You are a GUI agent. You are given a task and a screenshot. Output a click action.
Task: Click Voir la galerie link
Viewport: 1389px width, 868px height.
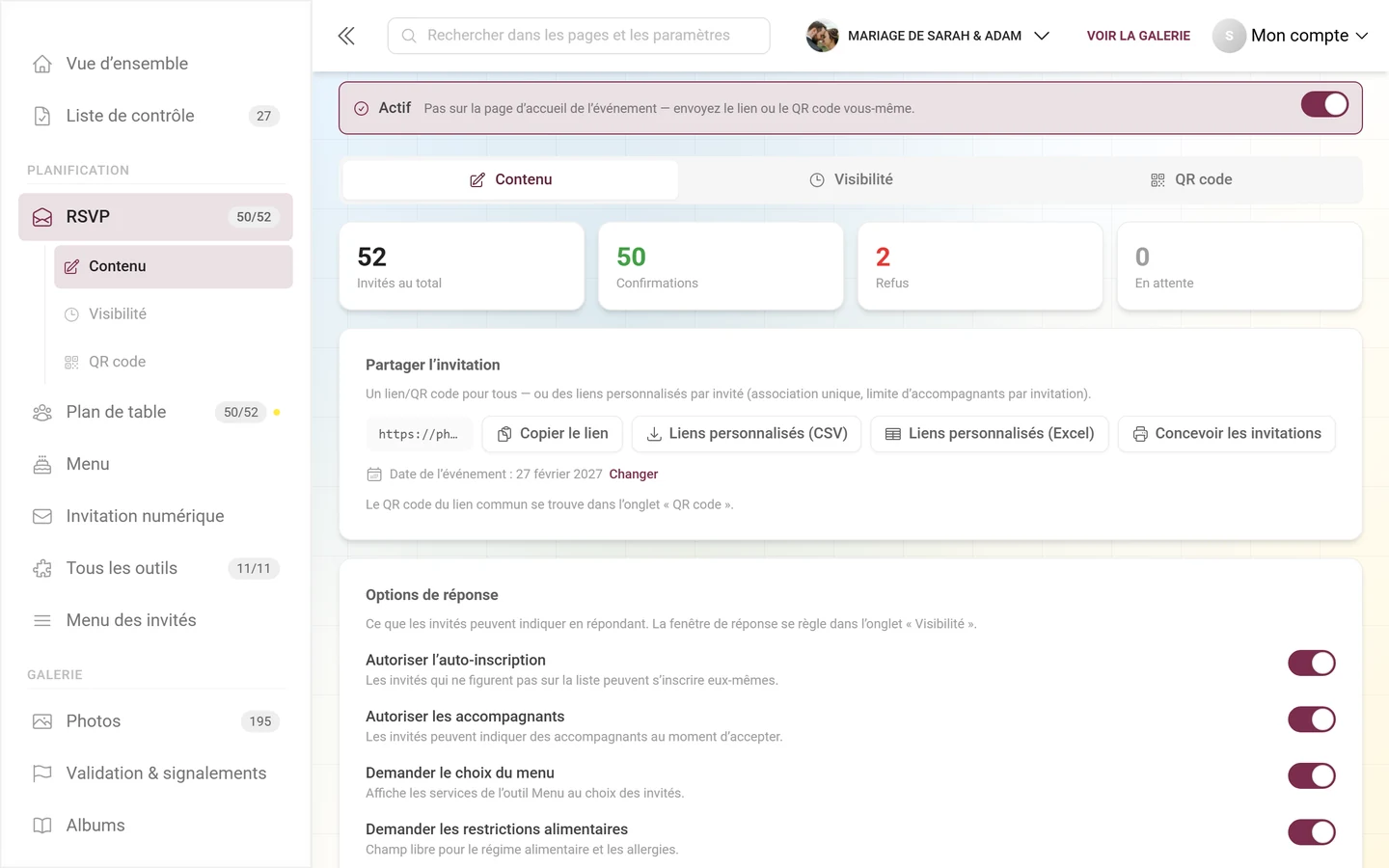(1138, 36)
